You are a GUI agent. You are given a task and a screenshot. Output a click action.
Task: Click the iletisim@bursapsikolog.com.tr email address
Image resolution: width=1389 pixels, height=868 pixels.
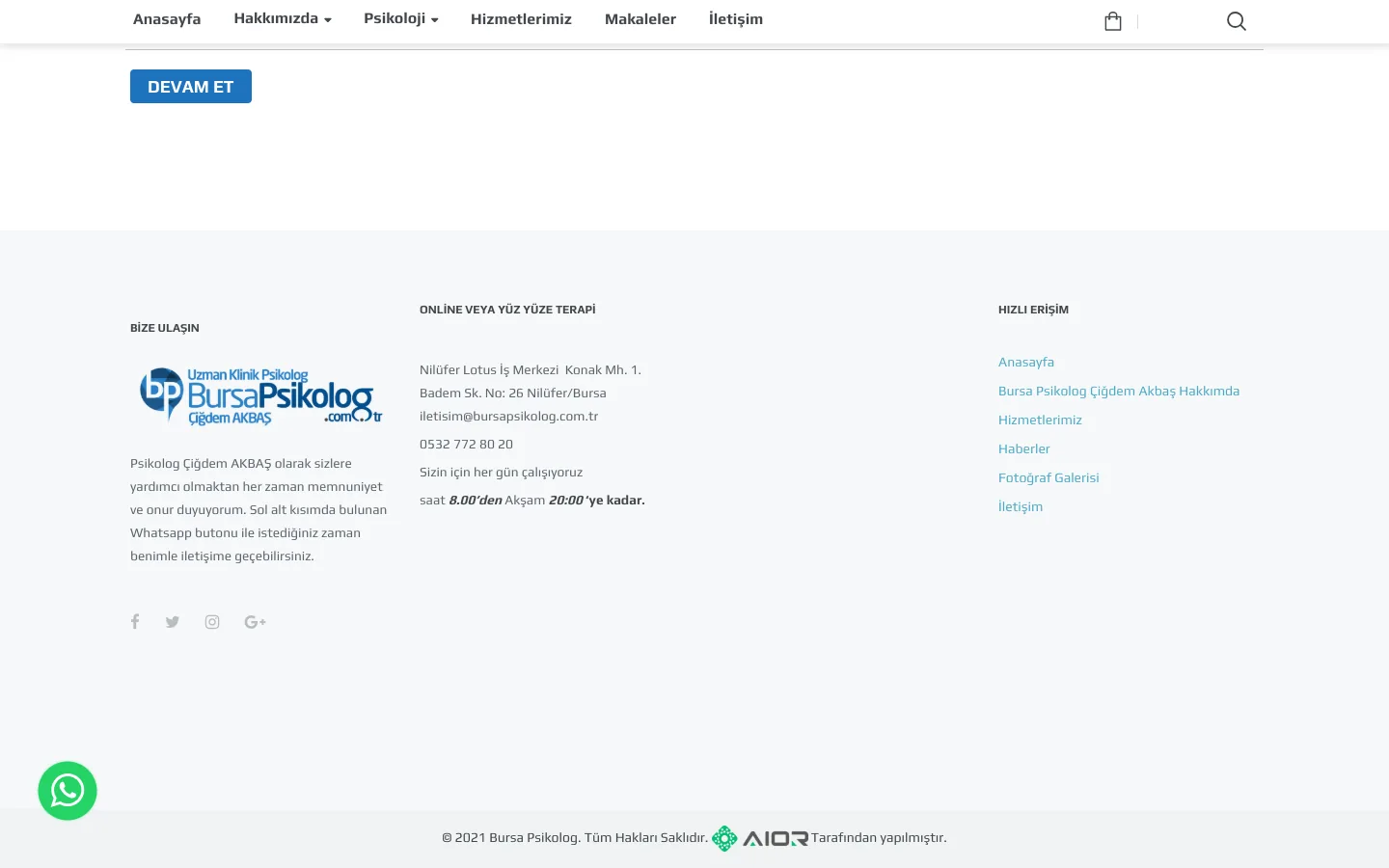click(509, 417)
